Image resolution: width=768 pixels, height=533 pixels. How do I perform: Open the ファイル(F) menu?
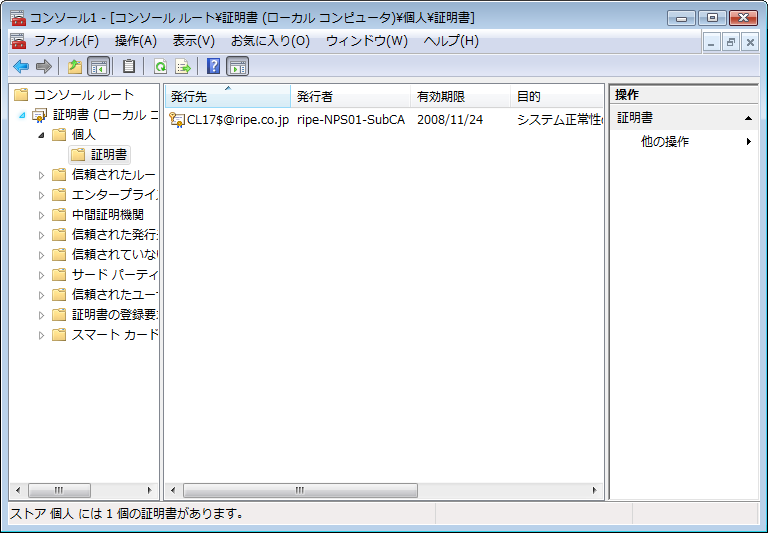(66, 41)
